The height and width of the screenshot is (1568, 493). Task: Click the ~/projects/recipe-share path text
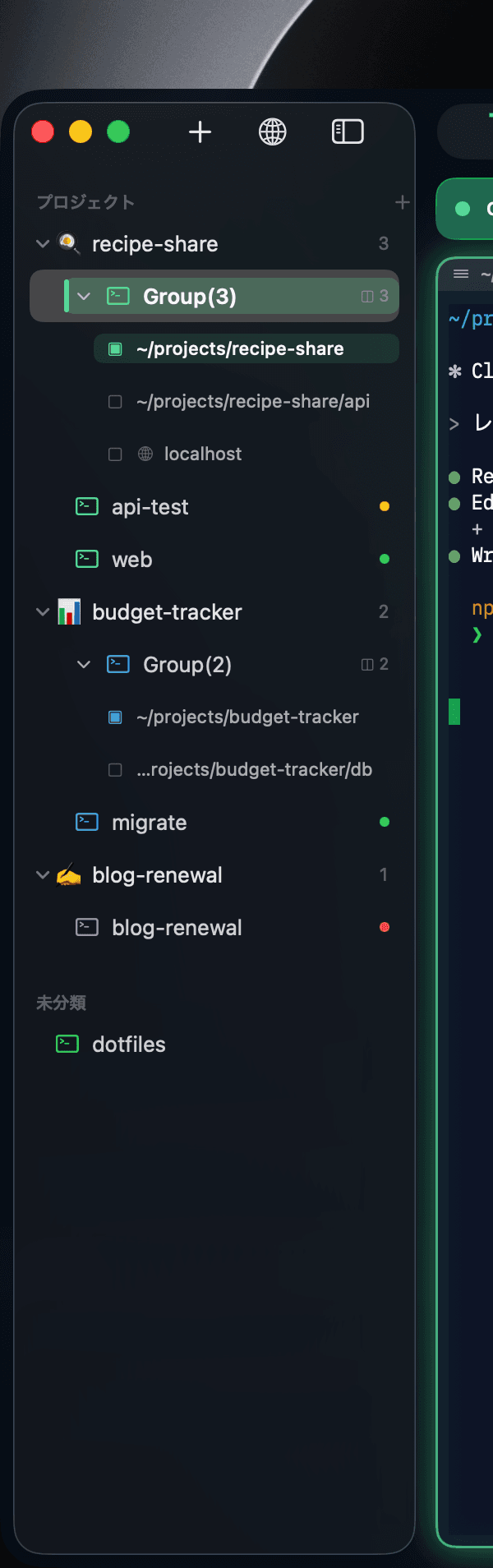[240, 348]
